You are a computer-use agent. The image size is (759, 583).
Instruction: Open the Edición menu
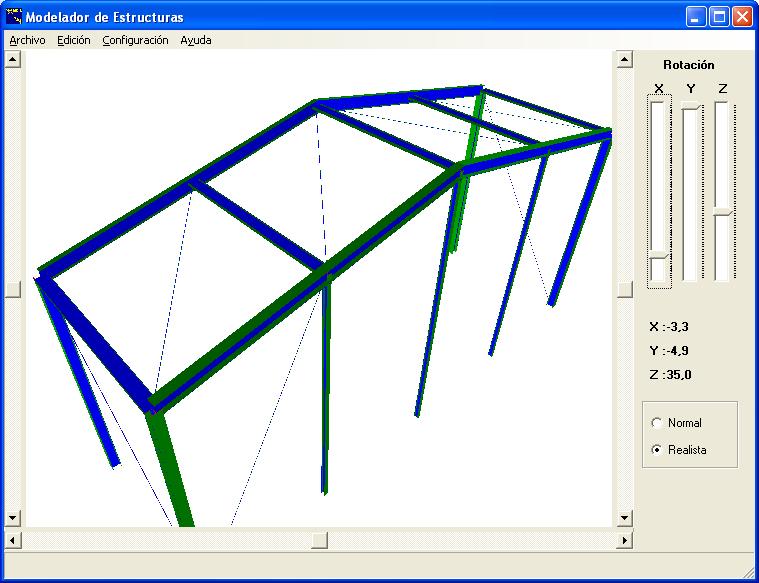[x=74, y=41]
